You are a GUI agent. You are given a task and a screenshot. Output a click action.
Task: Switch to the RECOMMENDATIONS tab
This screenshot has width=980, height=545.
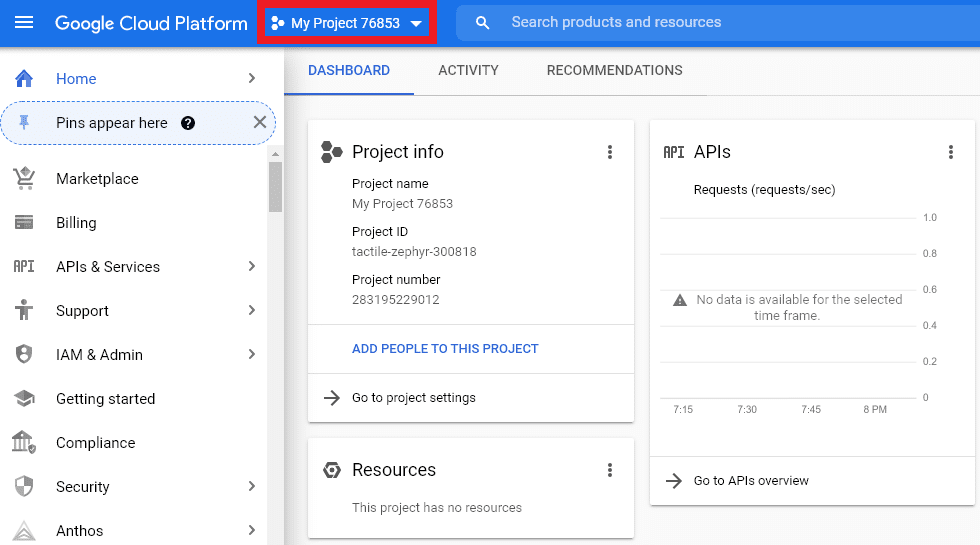point(614,71)
